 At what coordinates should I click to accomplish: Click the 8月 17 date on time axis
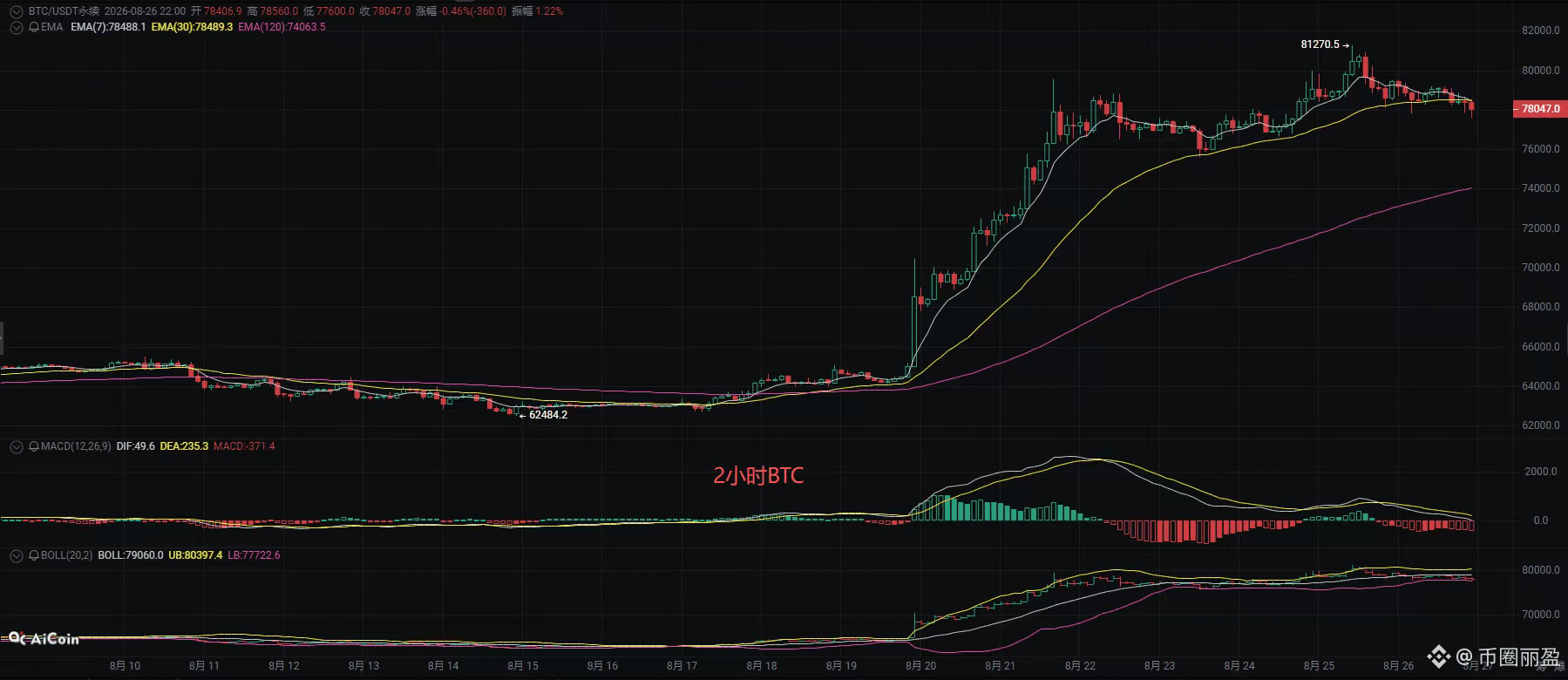tap(682, 666)
